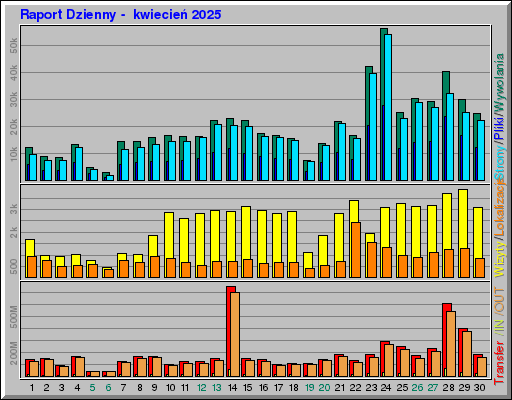This screenshot has height=400, width=512.
Task: Click the "20k" y-axis label
Action: point(14,126)
